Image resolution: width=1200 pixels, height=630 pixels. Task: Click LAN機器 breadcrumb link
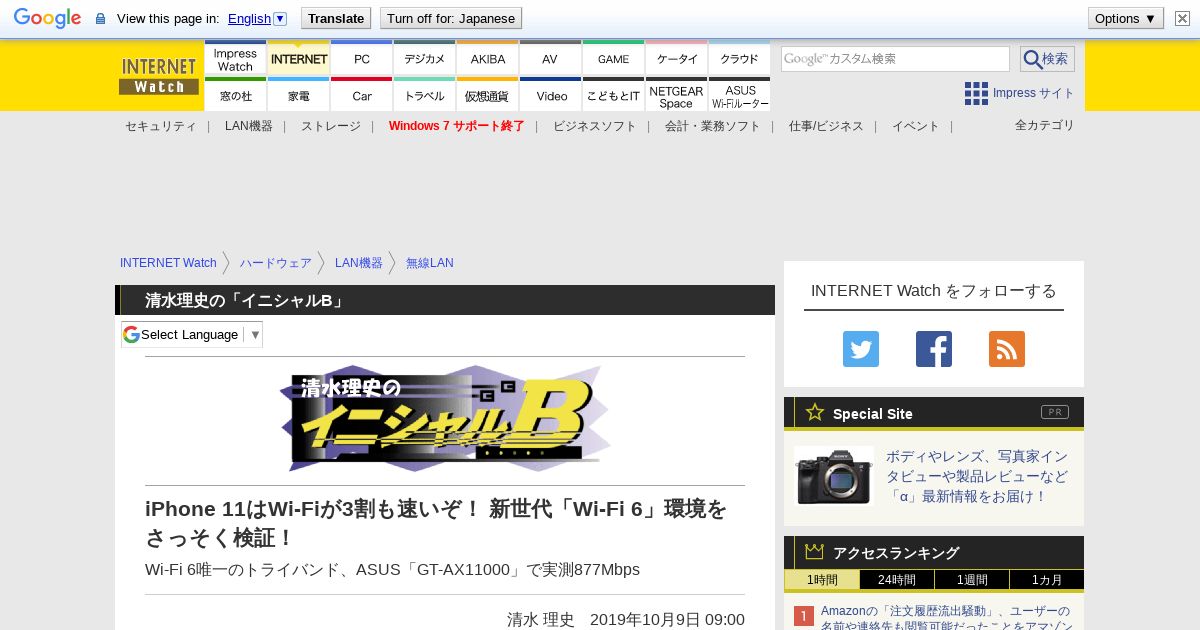point(359,263)
